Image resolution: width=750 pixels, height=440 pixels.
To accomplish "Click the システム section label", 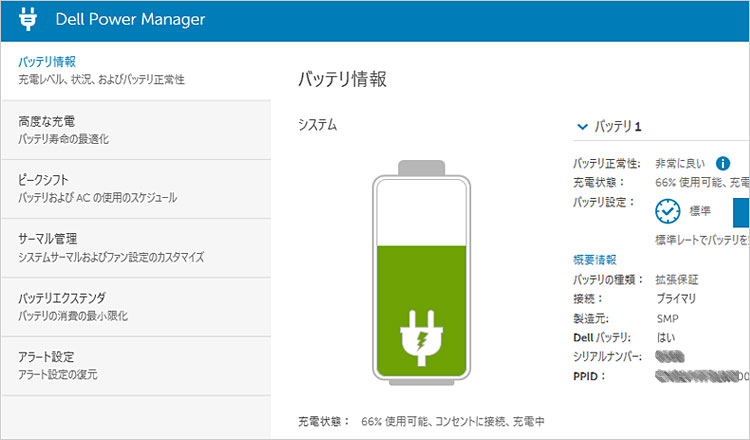I will coord(318,125).
